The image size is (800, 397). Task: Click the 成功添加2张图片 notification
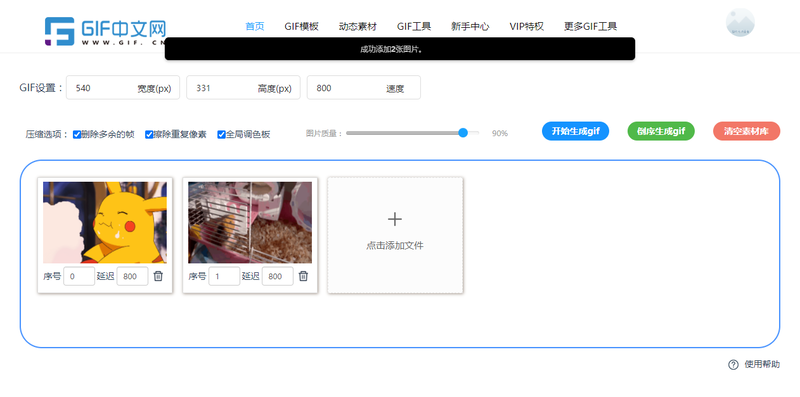[x=400, y=49]
